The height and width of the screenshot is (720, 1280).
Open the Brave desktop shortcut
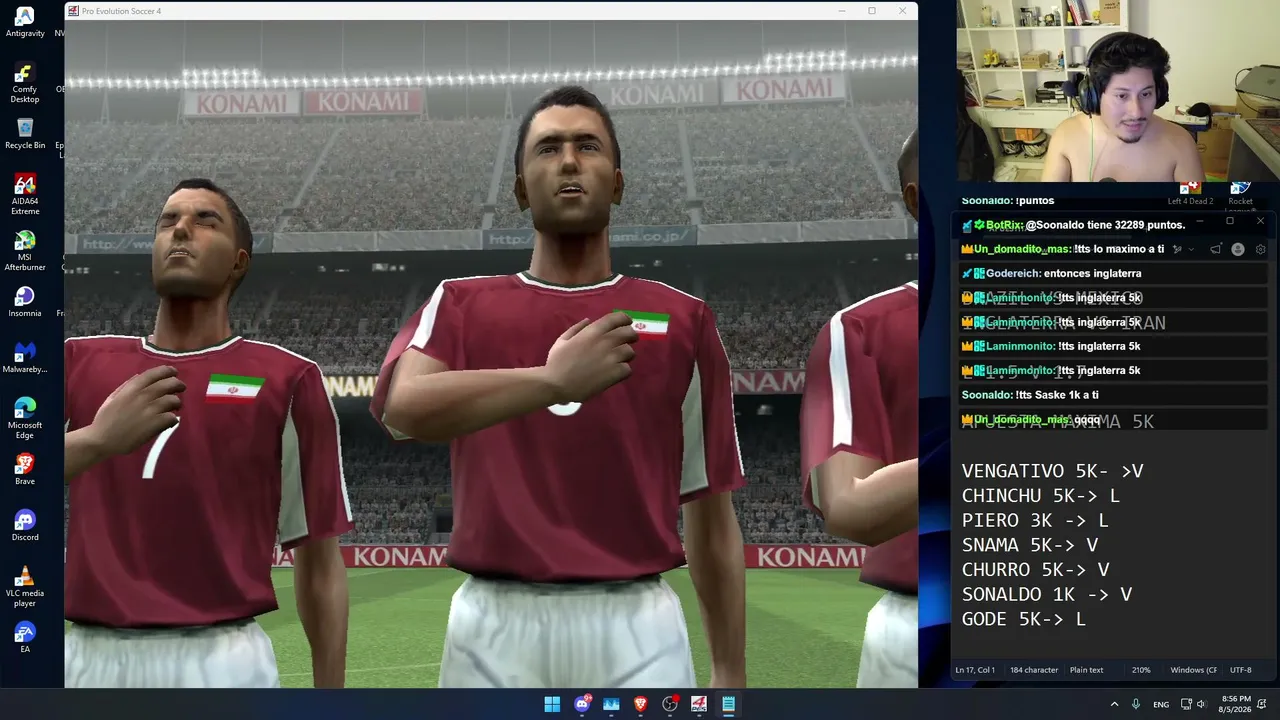click(25, 470)
